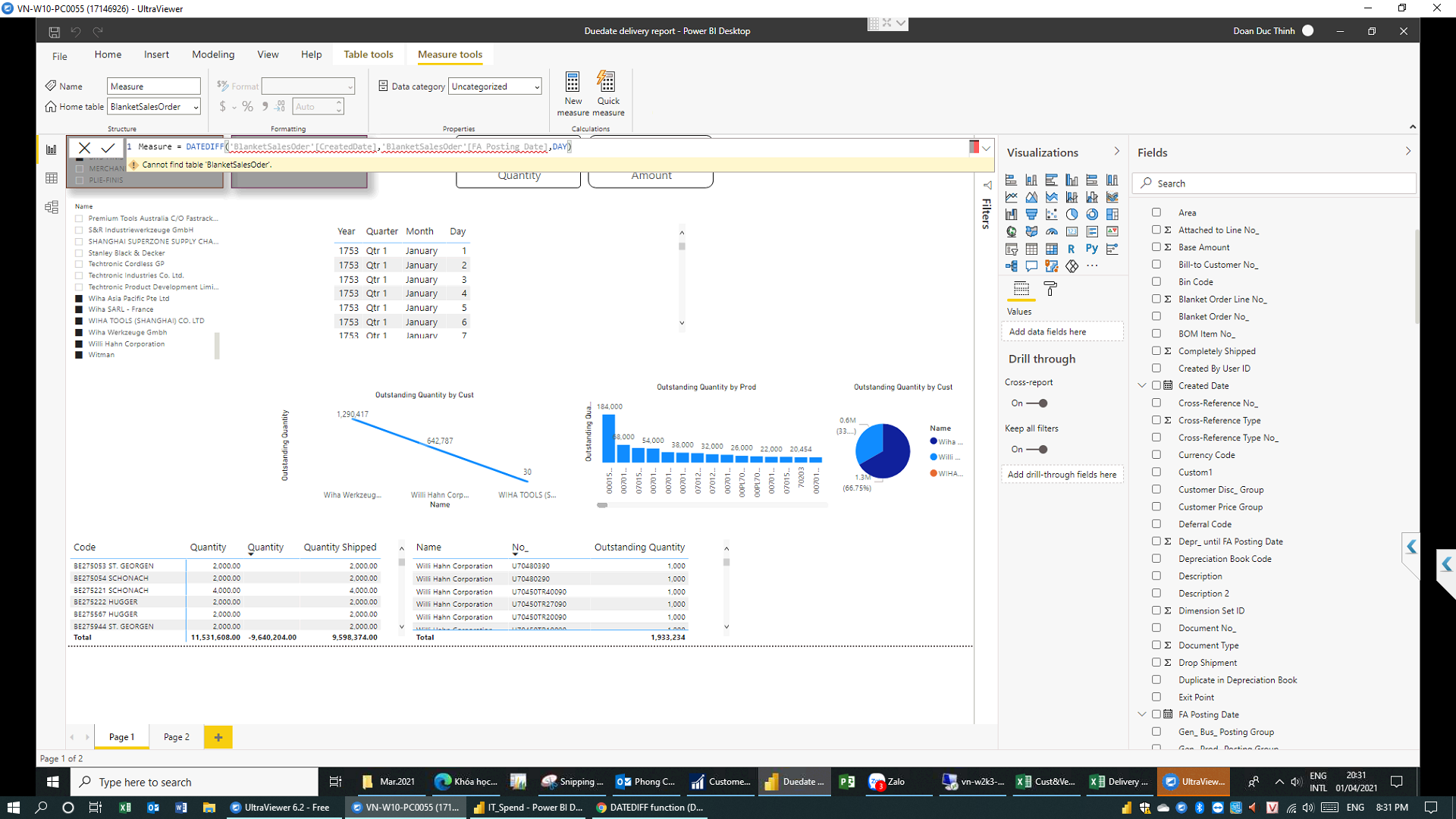Click the Quantity button on canvas
Image resolution: width=1456 pixels, height=819 pixels.
pos(519,177)
